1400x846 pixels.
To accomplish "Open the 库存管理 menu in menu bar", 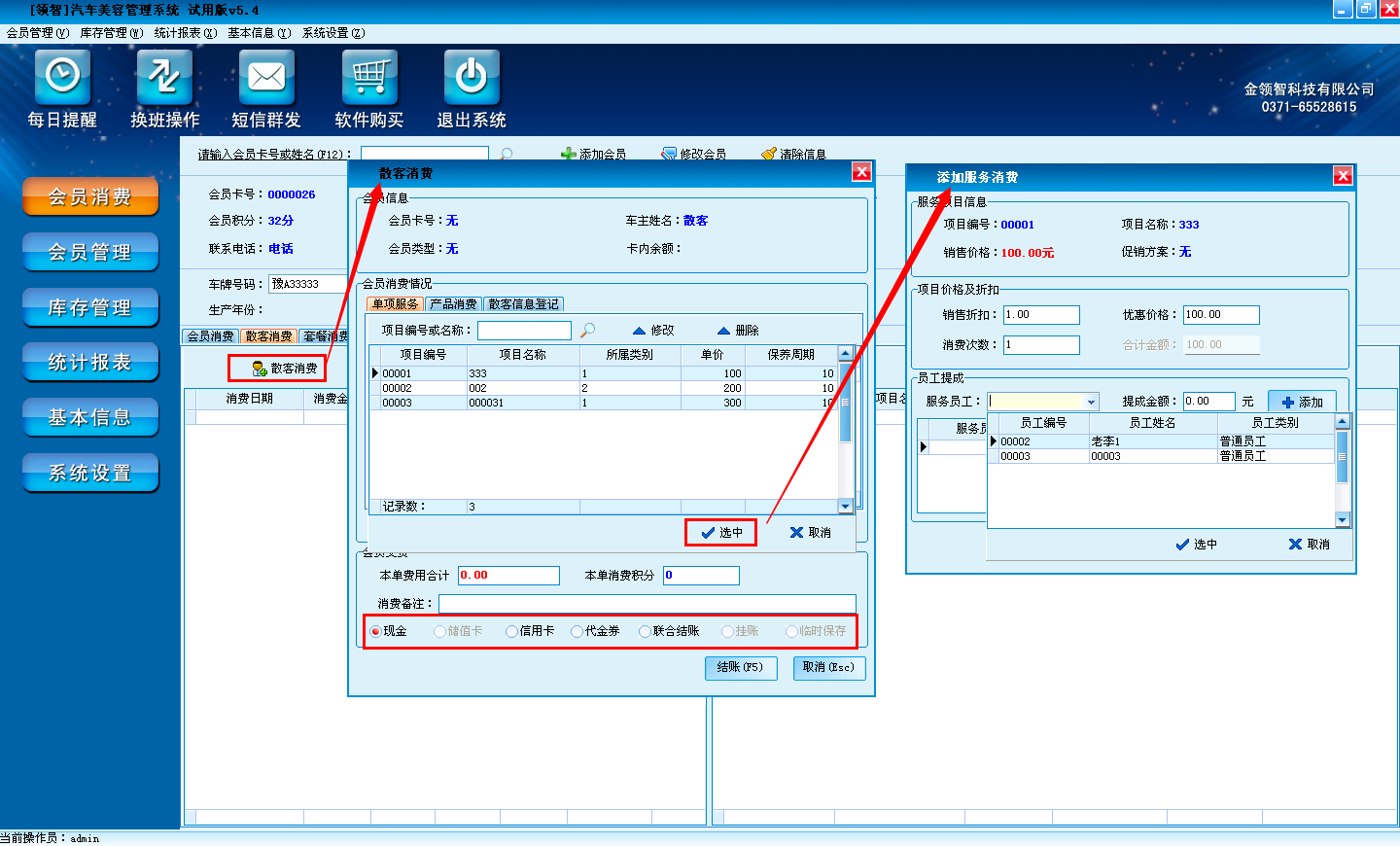I will (110, 33).
